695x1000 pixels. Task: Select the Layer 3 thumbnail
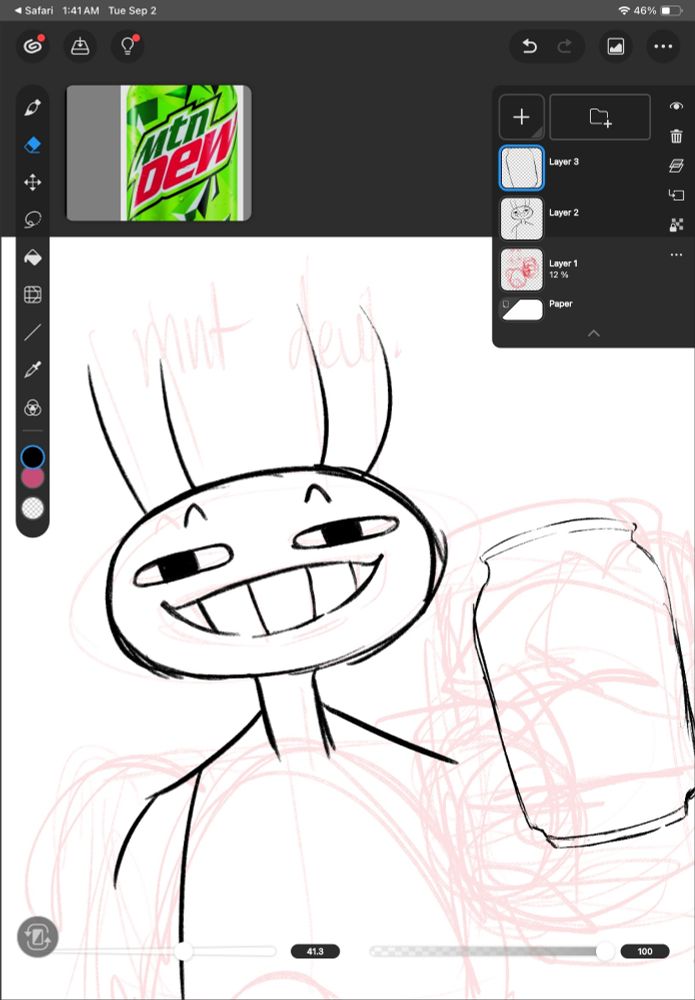pyautogui.click(x=522, y=168)
